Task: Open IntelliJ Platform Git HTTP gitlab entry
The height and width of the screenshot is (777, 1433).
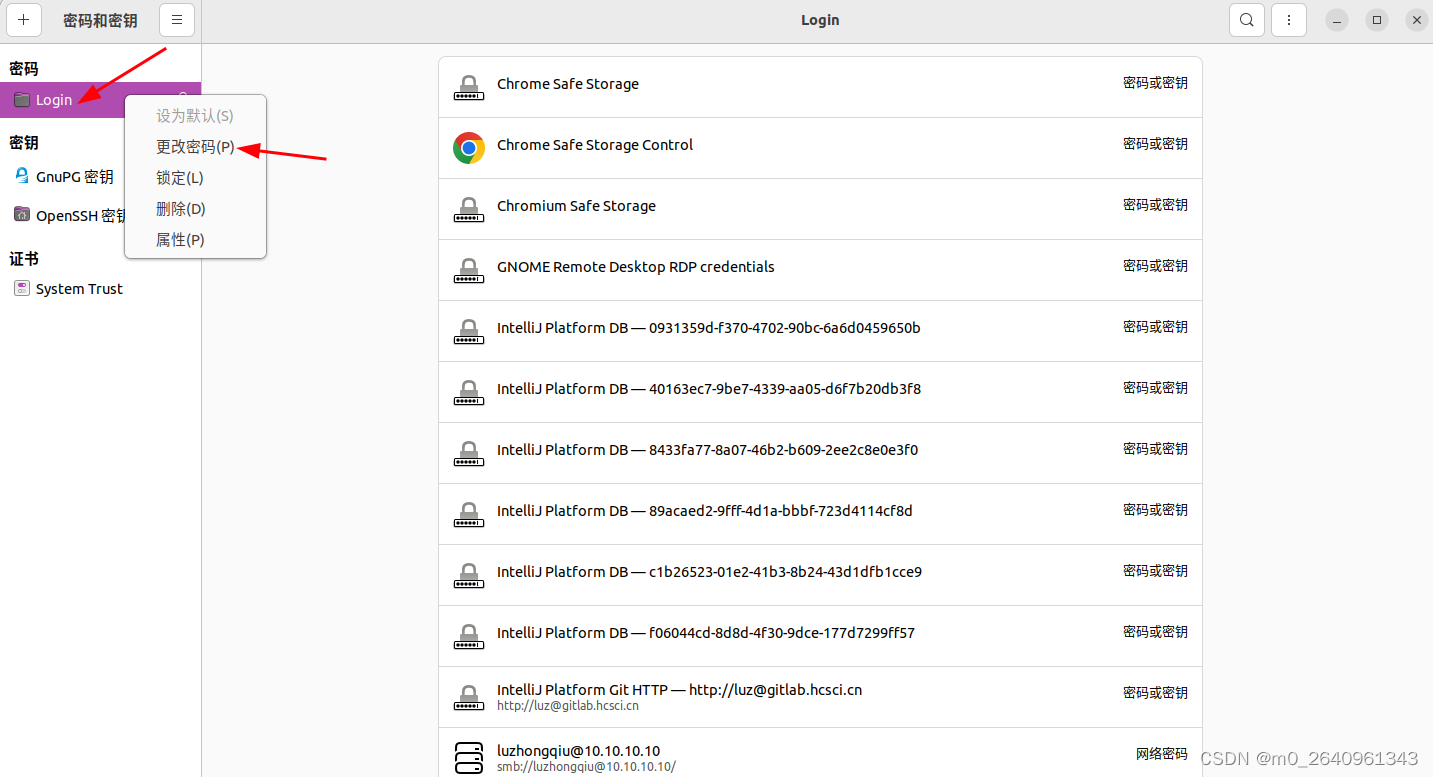Action: [820, 697]
